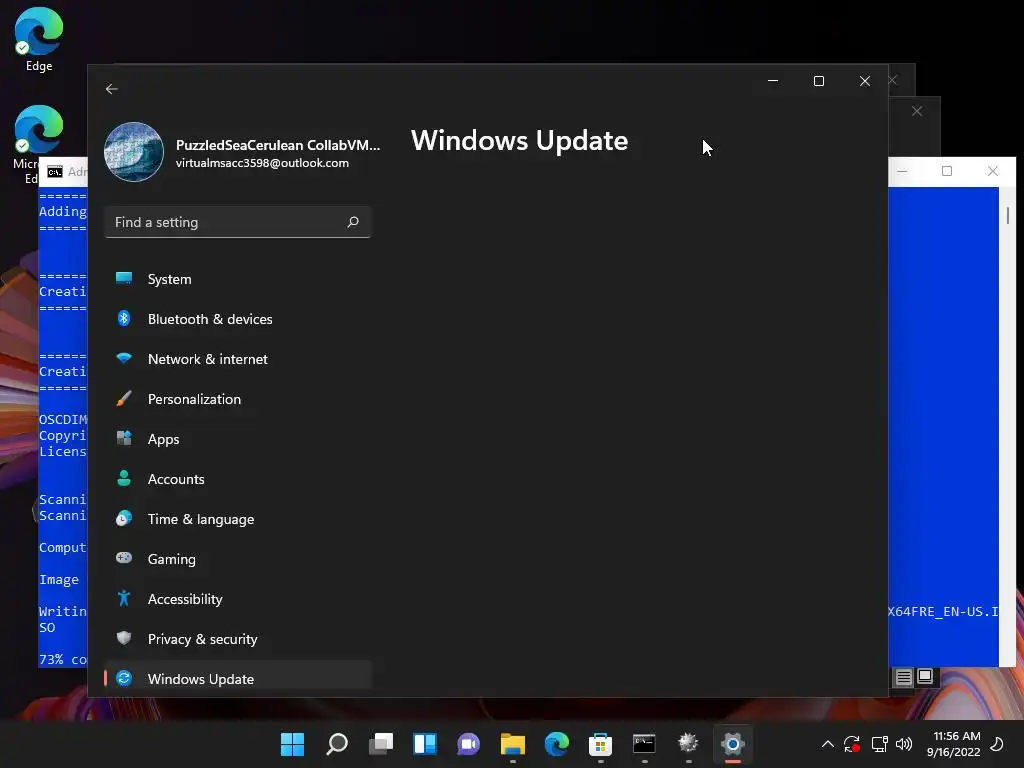Click the focus assist moon icon

coord(997,744)
